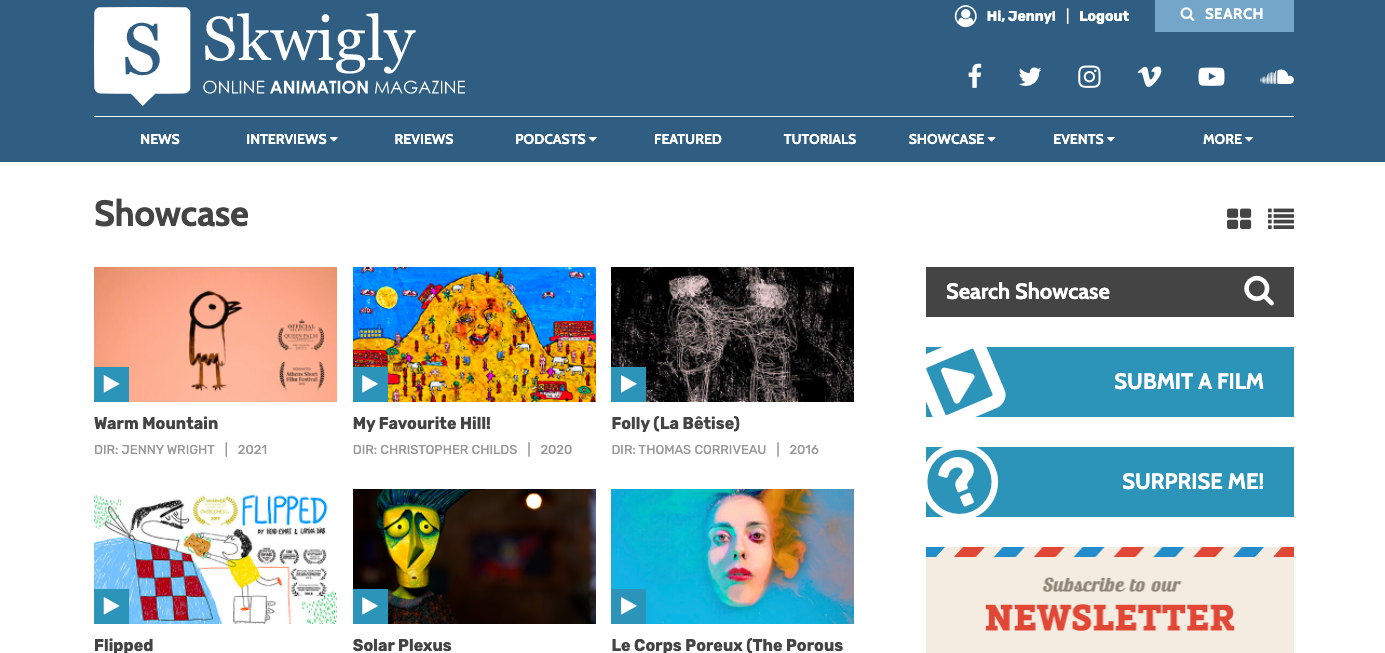
Task: Expand the Interviews dropdown menu
Action: pos(292,139)
